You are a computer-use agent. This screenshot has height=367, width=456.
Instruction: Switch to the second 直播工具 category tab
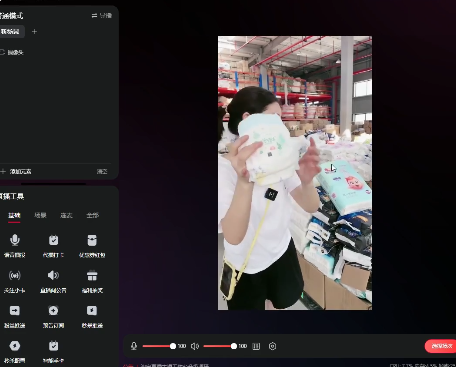(x=40, y=215)
